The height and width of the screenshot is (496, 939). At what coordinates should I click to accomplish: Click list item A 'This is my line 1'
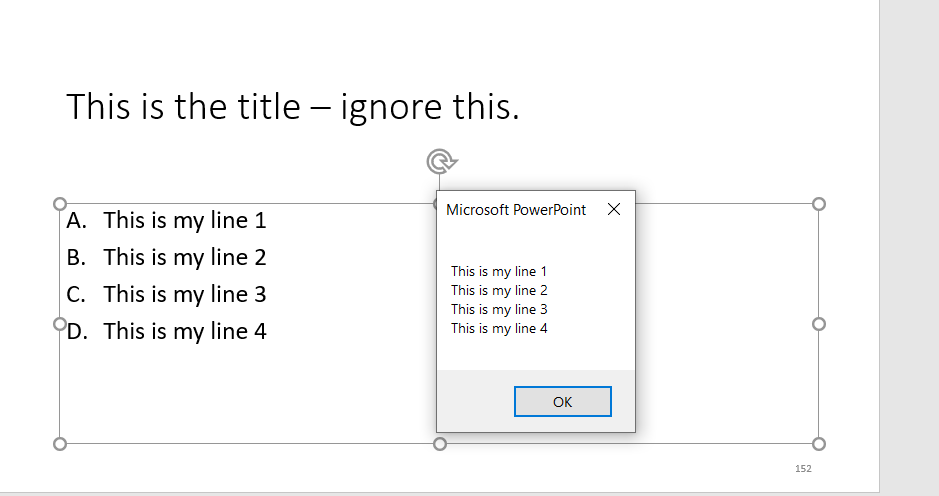pyautogui.click(x=185, y=220)
